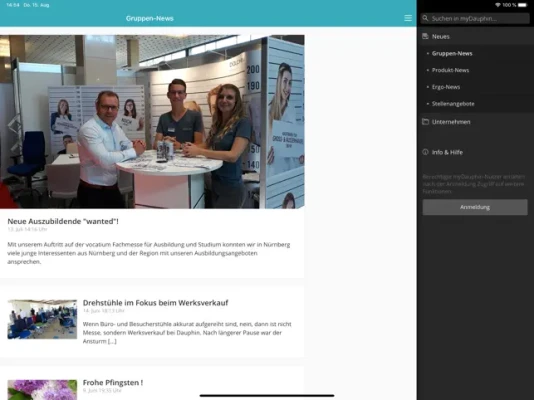
Task: Open the Werksverkauf article thumbnail
Action: (42, 319)
